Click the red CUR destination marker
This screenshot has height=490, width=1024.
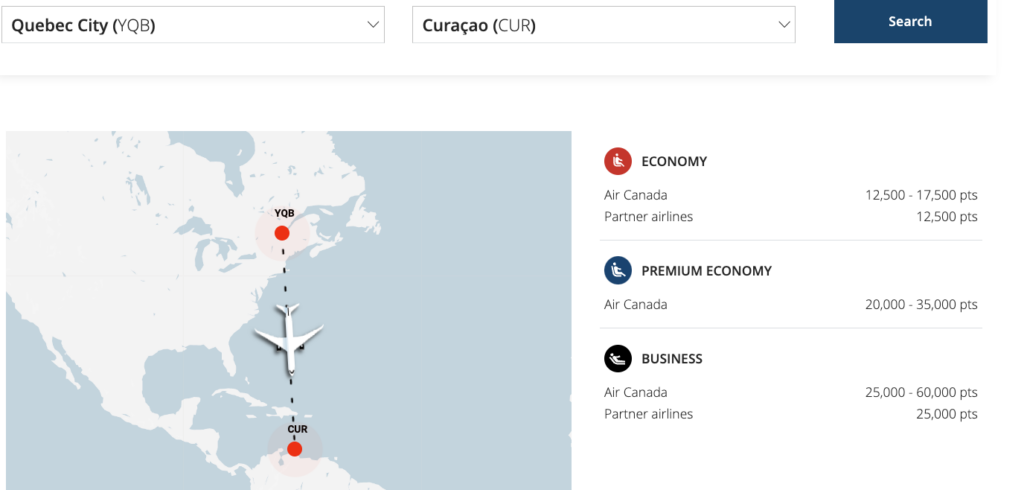pyautogui.click(x=294, y=449)
